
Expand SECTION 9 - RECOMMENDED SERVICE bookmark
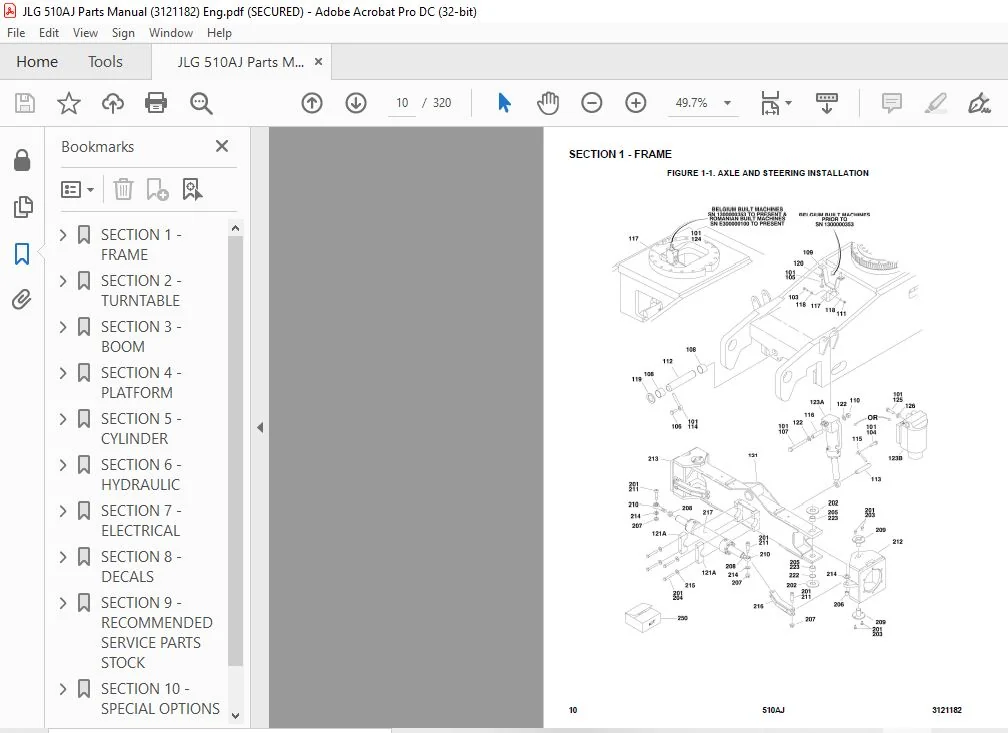click(63, 603)
